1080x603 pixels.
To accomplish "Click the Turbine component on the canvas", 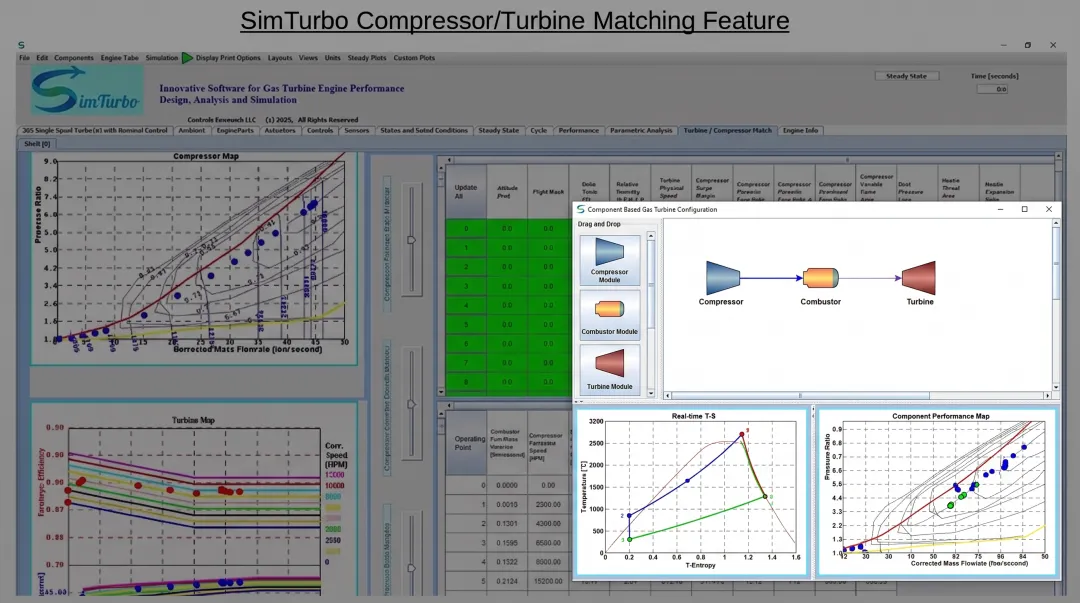I will (x=919, y=278).
